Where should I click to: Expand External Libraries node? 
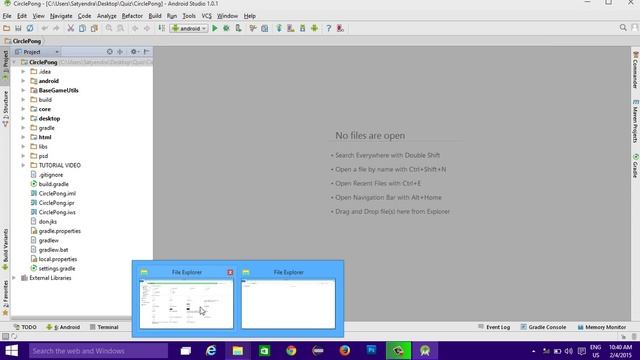[x=14, y=278]
